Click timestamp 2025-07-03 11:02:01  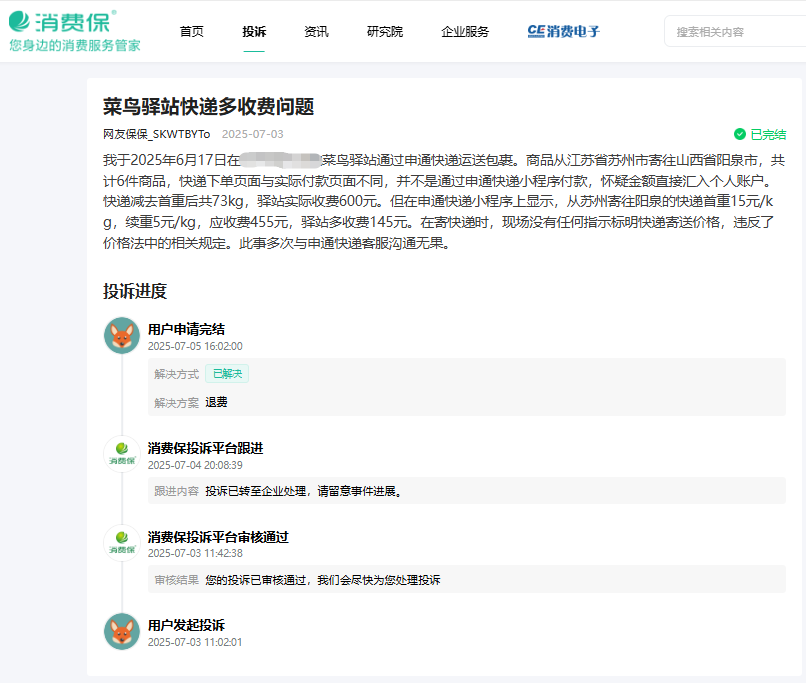click(195, 642)
